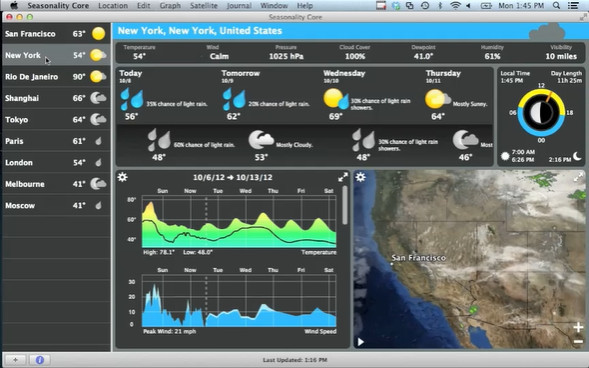The height and width of the screenshot is (368, 589).
Task: Click crescent moon icon beside Paris
Action: coord(98,141)
